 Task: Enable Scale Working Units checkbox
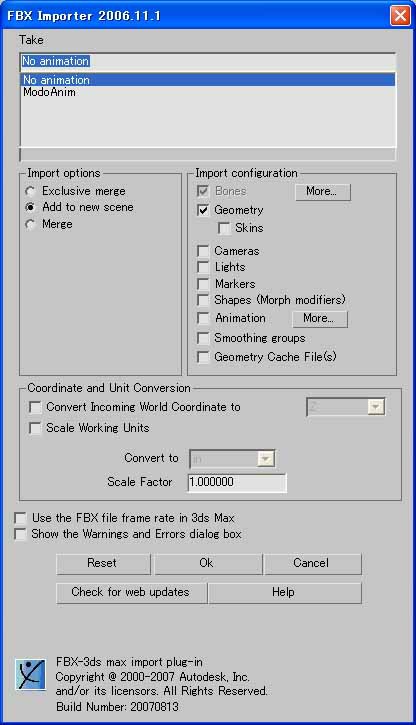pos(35,428)
